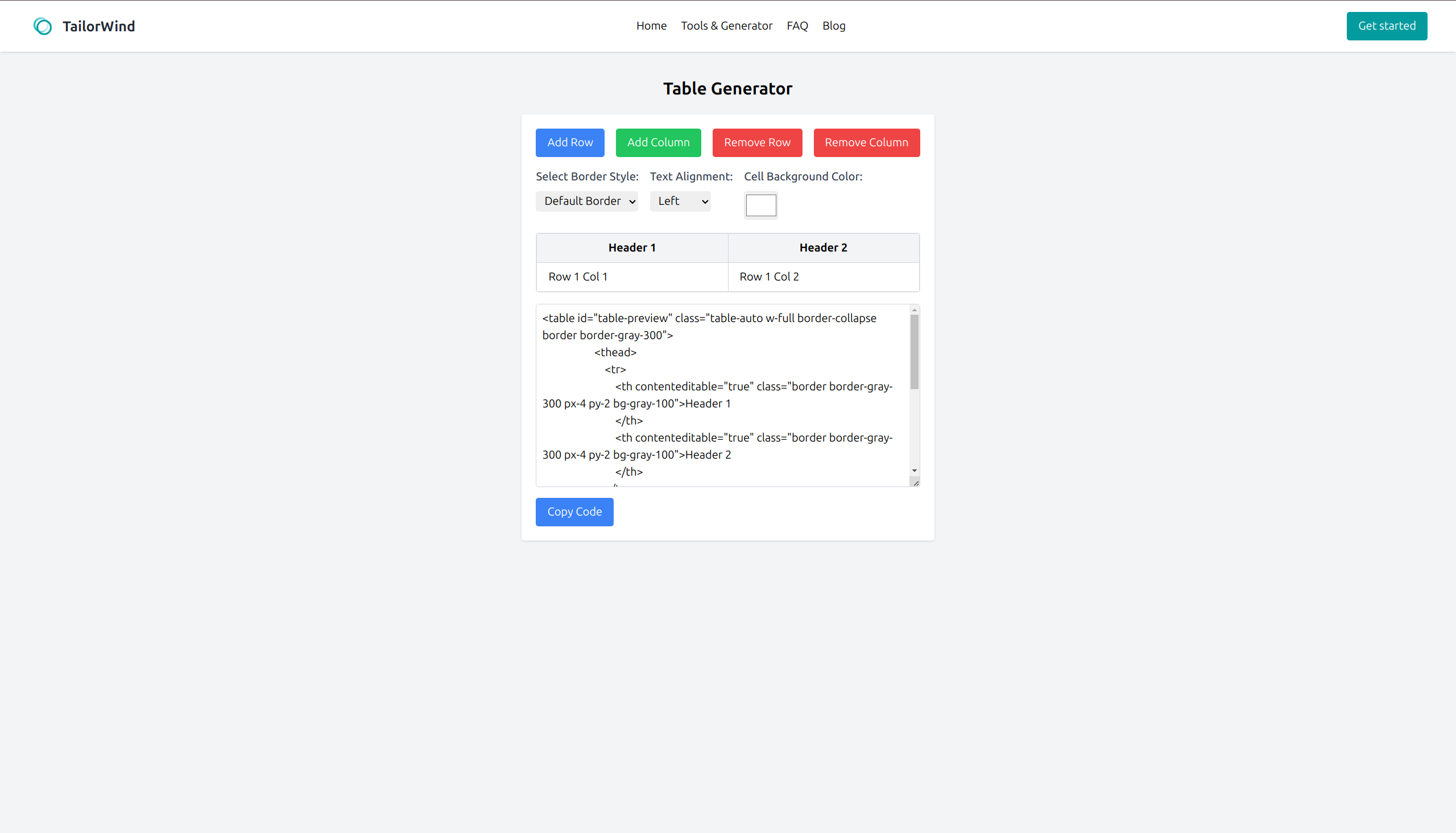Image resolution: width=1456 pixels, height=833 pixels.
Task: Click the FAQ navigation link
Action: (x=796, y=26)
